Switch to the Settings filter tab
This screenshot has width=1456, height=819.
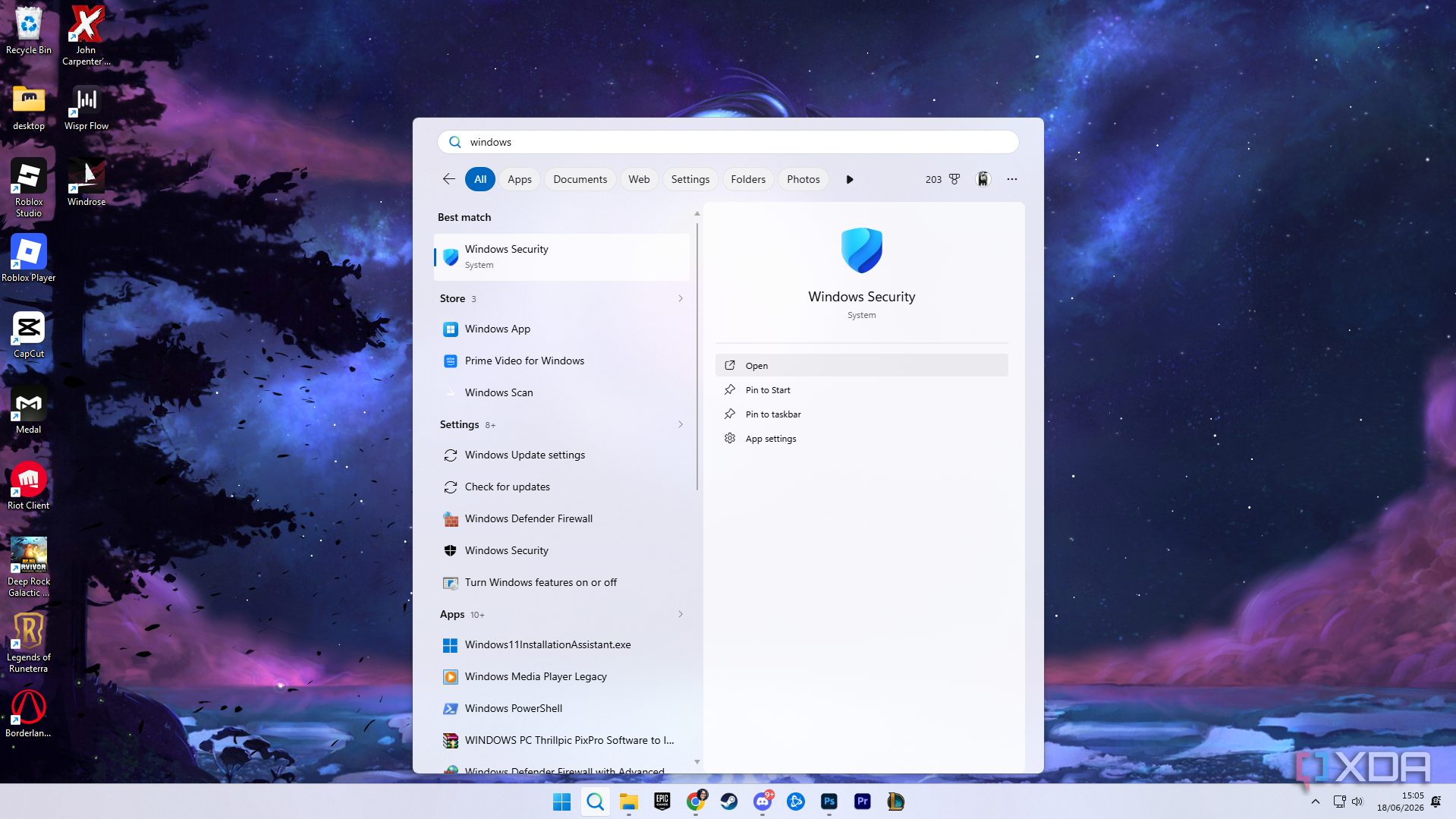[690, 179]
